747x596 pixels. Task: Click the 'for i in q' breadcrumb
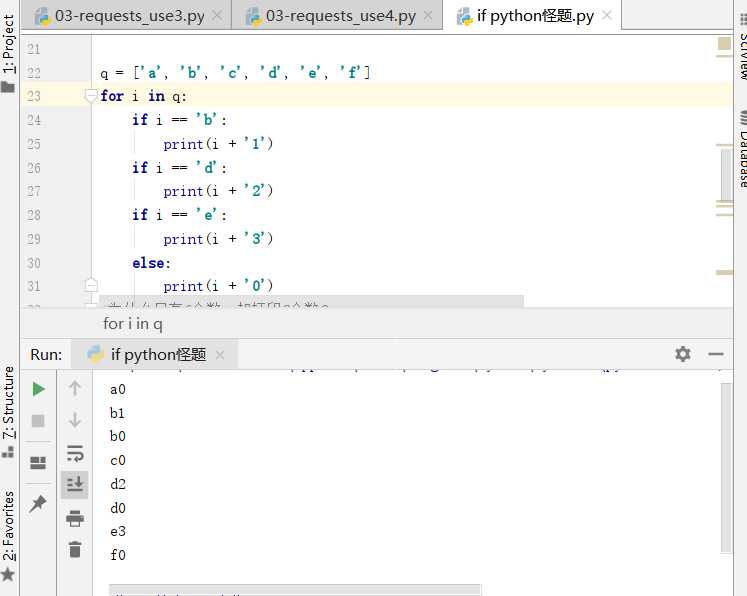[x=133, y=324]
